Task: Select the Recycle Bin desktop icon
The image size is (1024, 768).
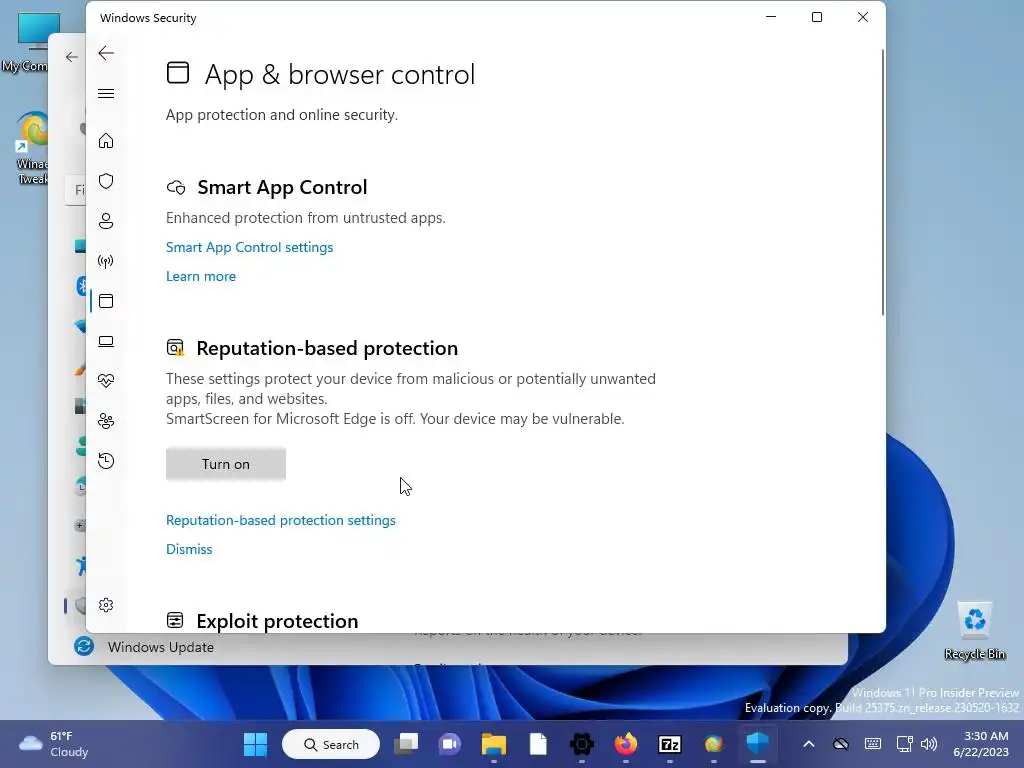Action: tap(974, 631)
